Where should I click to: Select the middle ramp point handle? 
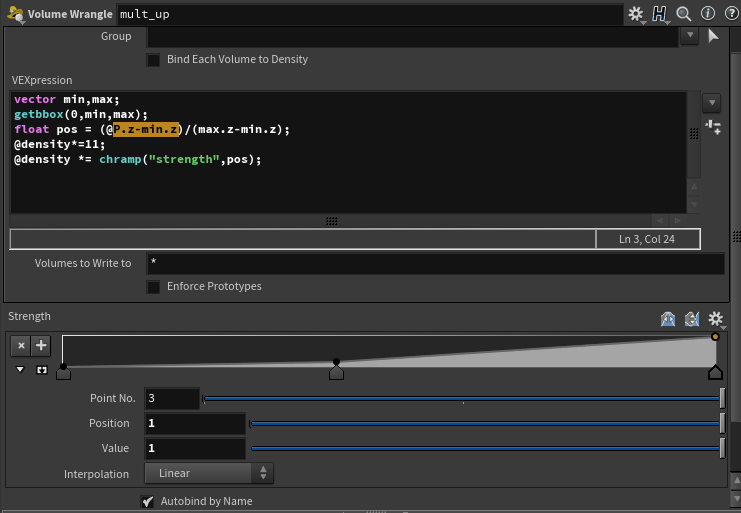336,373
